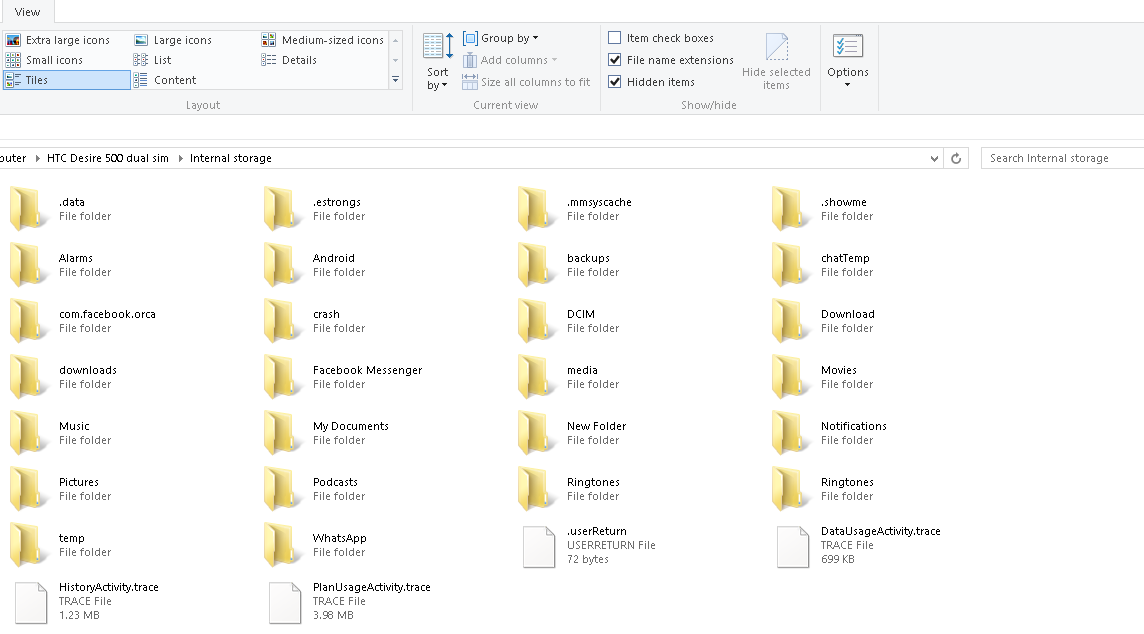Choose Content layout option
Image resolution: width=1144 pixels, height=634 pixels.
click(165, 80)
